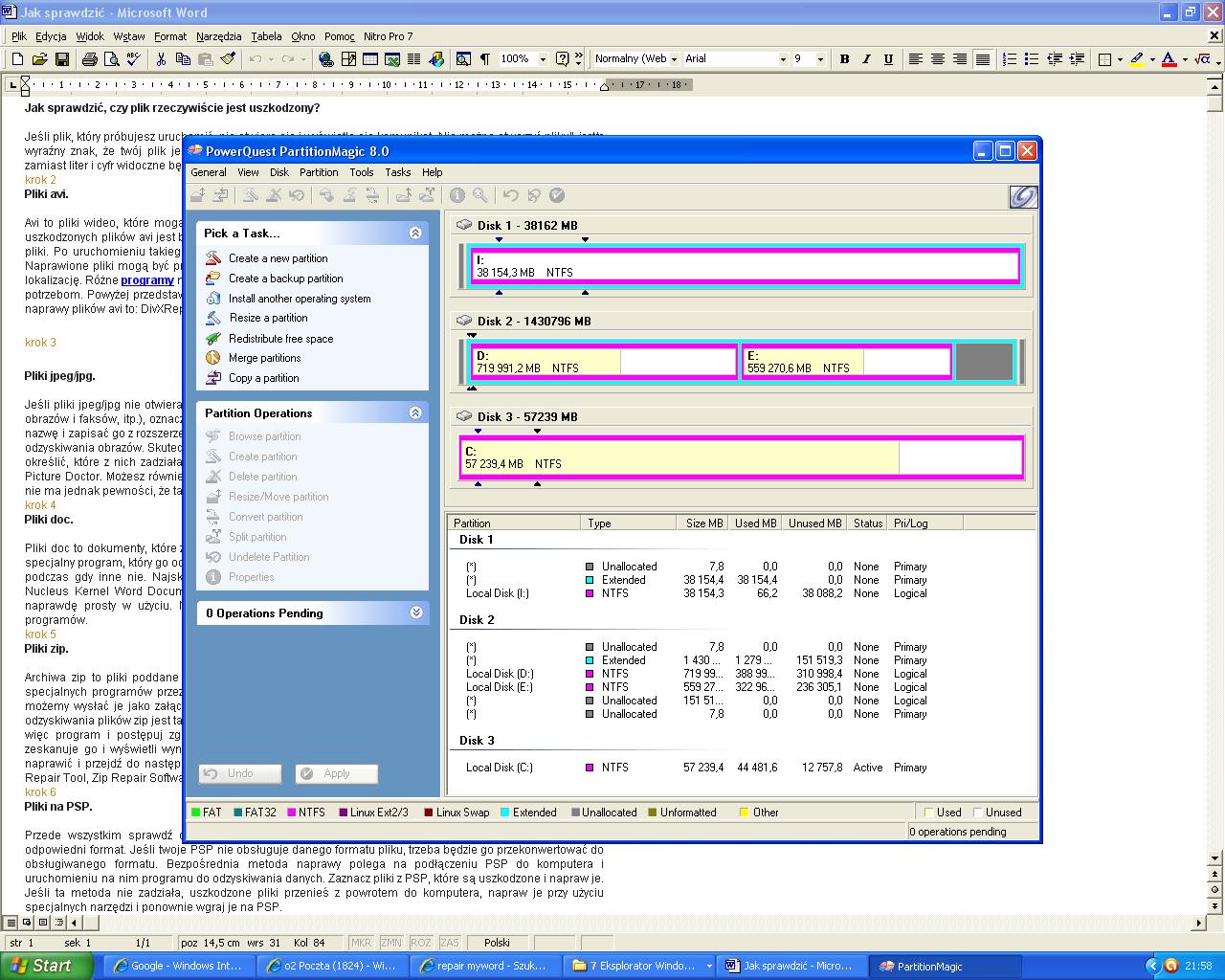Copy selection using Word's copy icon
This screenshot has width=1225, height=980.
(x=183, y=59)
